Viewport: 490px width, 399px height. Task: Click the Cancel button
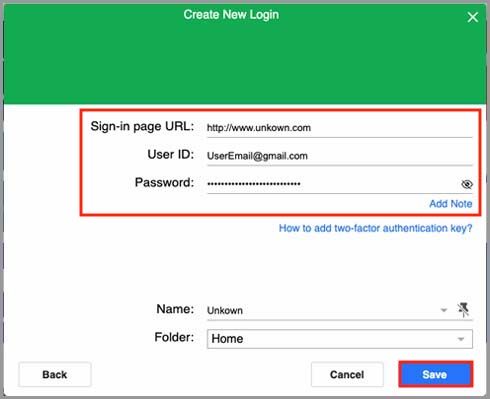coord(347,374)
